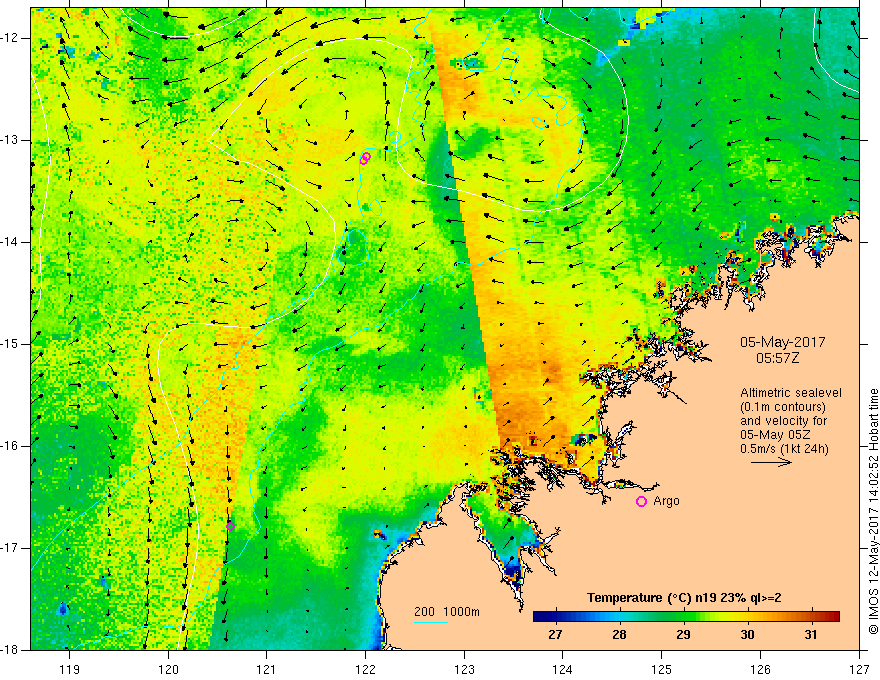Click the 0.5m/s velocity scale arrow
The height and width of the screenshot is (680, 880).
pyautogui.click(x=771, y=462)
